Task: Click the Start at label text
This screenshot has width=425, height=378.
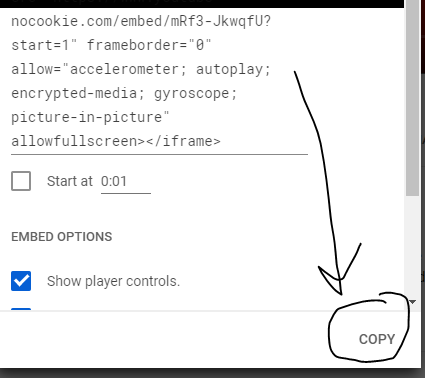Action: point(70,181)
